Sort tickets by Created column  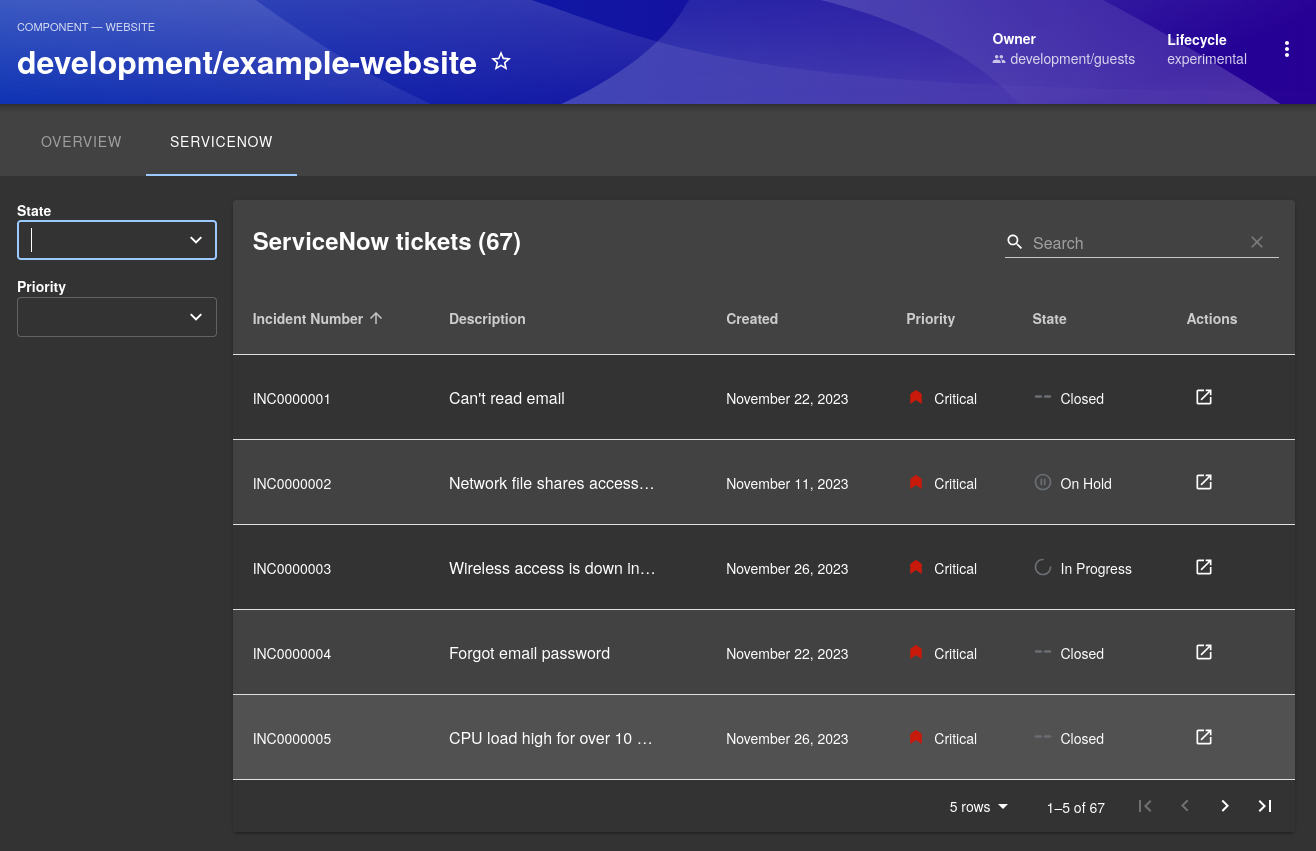tap(752, 319)
